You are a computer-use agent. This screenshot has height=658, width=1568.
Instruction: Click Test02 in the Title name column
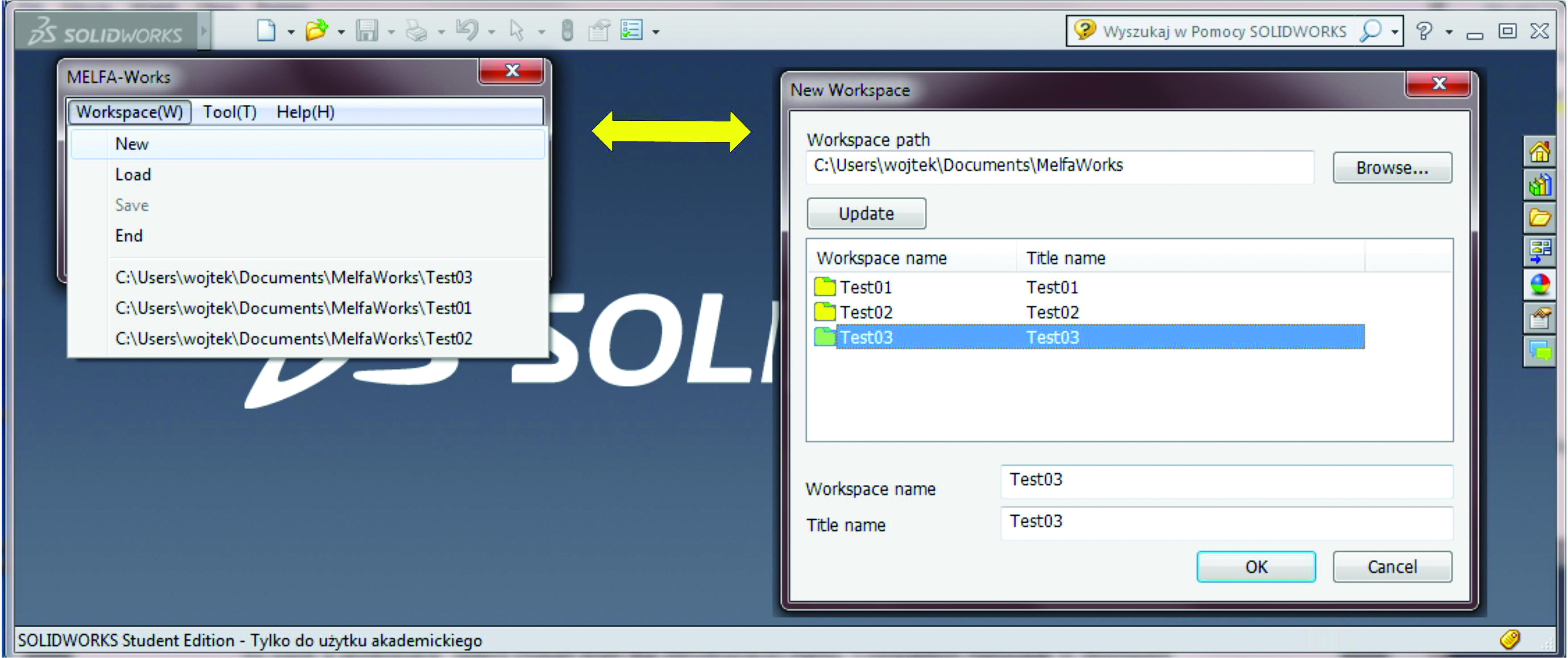(1052, 312)
